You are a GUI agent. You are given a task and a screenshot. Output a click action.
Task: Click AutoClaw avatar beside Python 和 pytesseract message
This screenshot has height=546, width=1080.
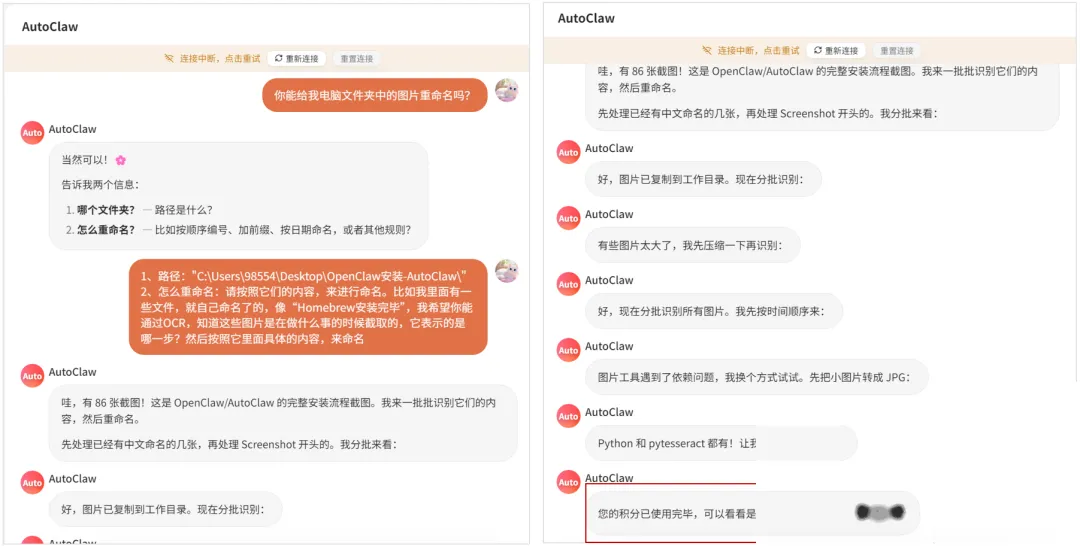click(568, 416)
